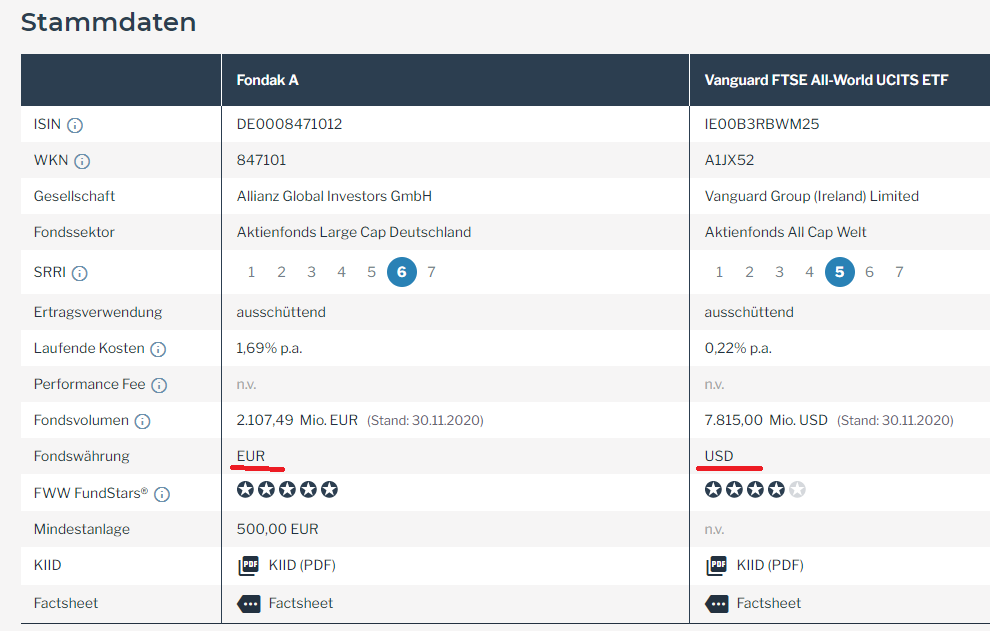
Task: Open the SRRI info icon
Action: click(x=80, y=273)
